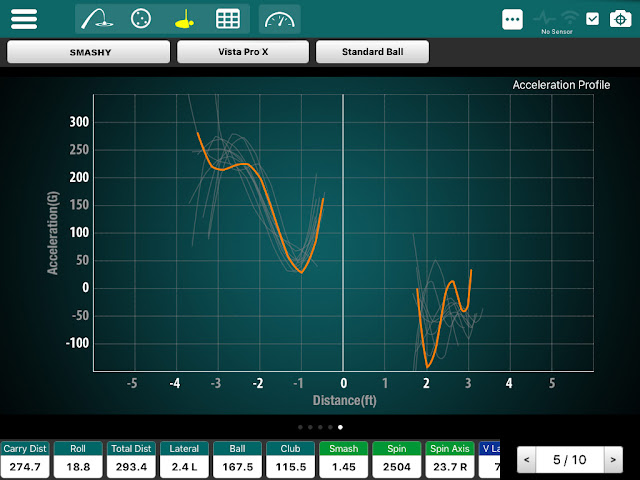Select the third page indicator dot
Viewport: 640px width, 480px height.
point(320,427)
